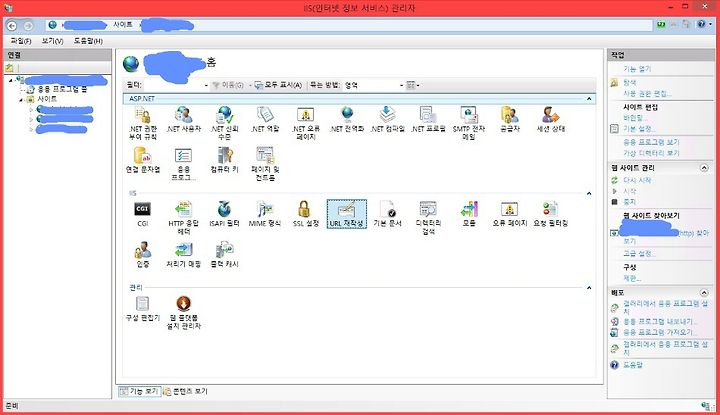Open the 세션 상태 icon

[x=551, y=119]
